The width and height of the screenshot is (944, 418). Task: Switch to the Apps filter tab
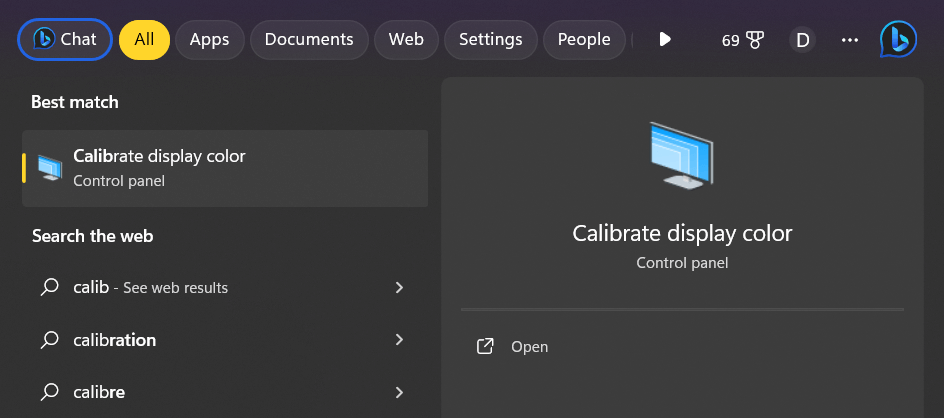(x=209, y=40)
